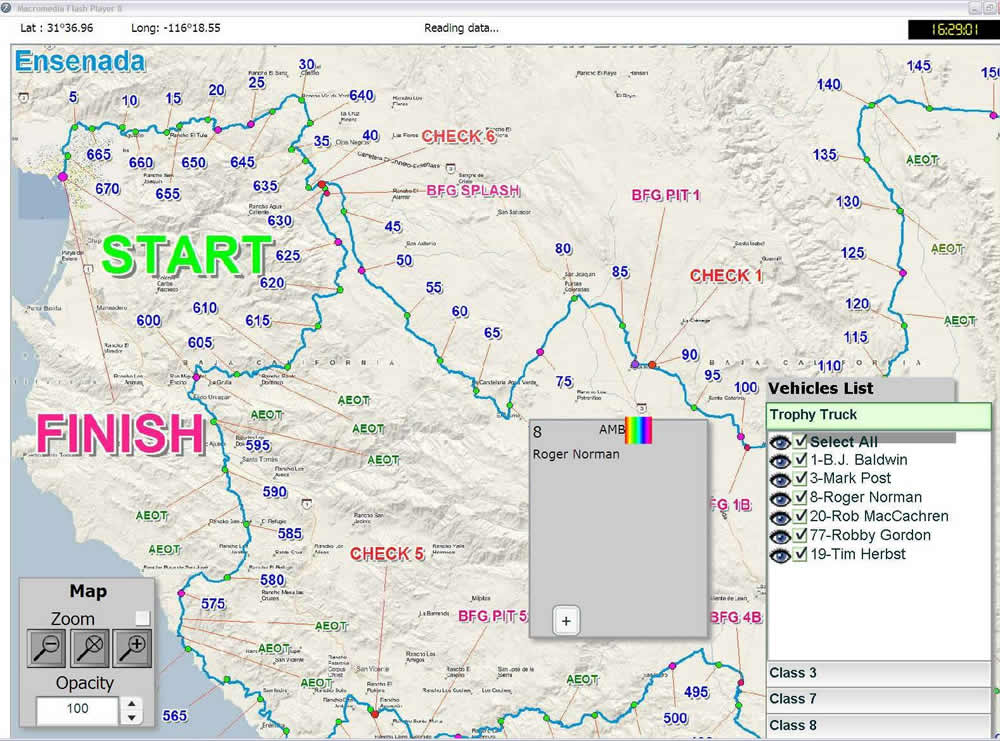Expand the Class 8 vehicle section
1000x741 pixels.
(x=879, y=726)
